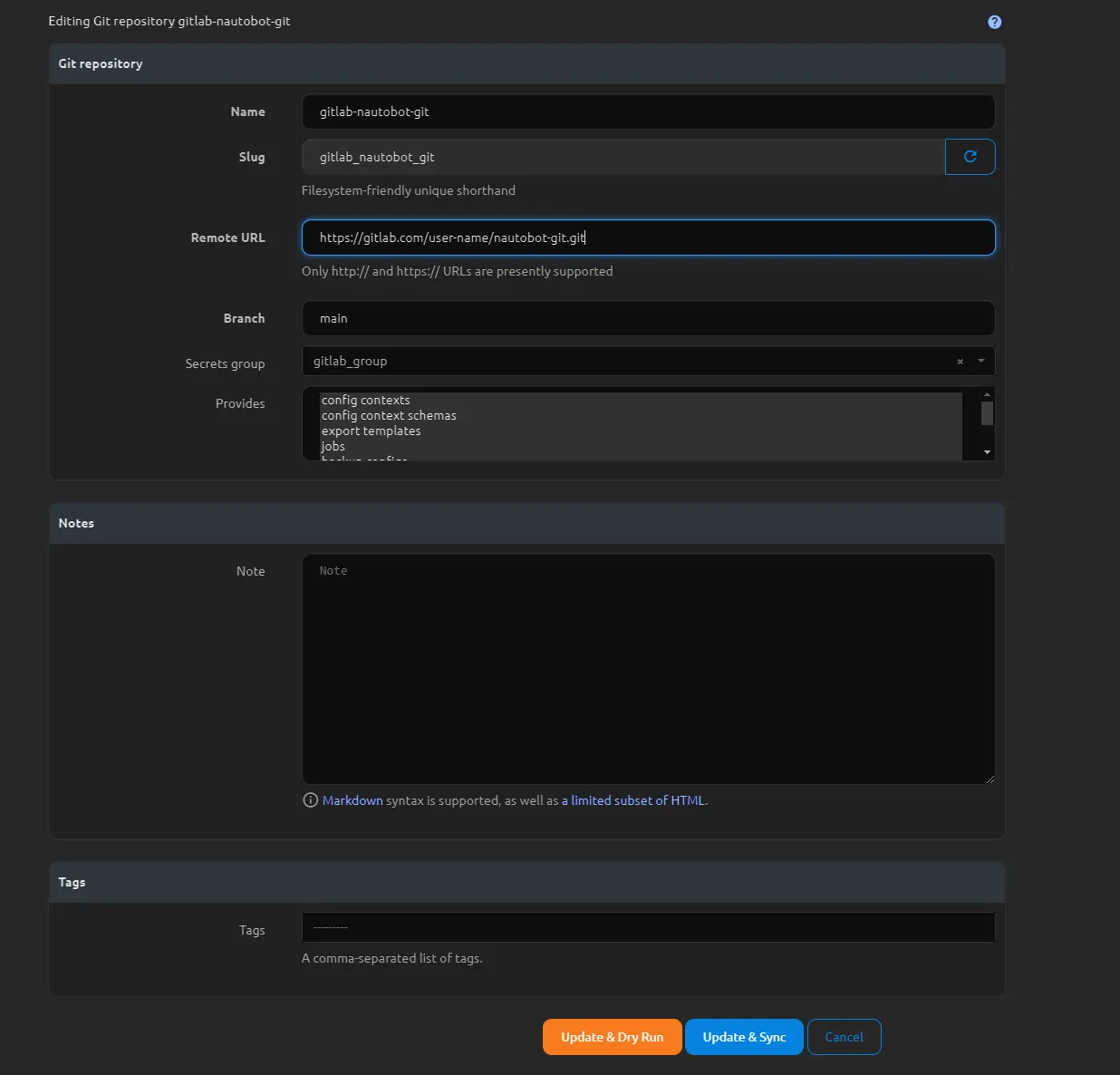Clear the gitlab_group secrets group selection
The image size is (1120, 1075).
960,362
